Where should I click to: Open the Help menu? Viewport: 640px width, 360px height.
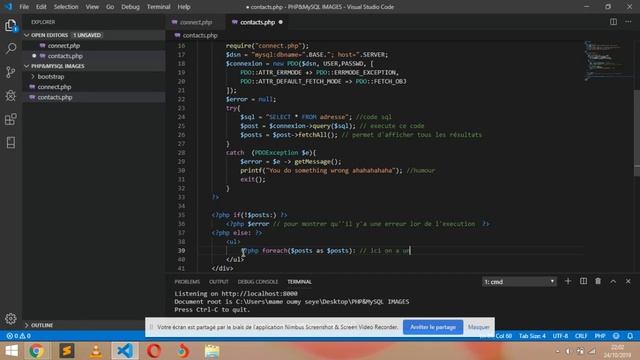pos(184,7)
